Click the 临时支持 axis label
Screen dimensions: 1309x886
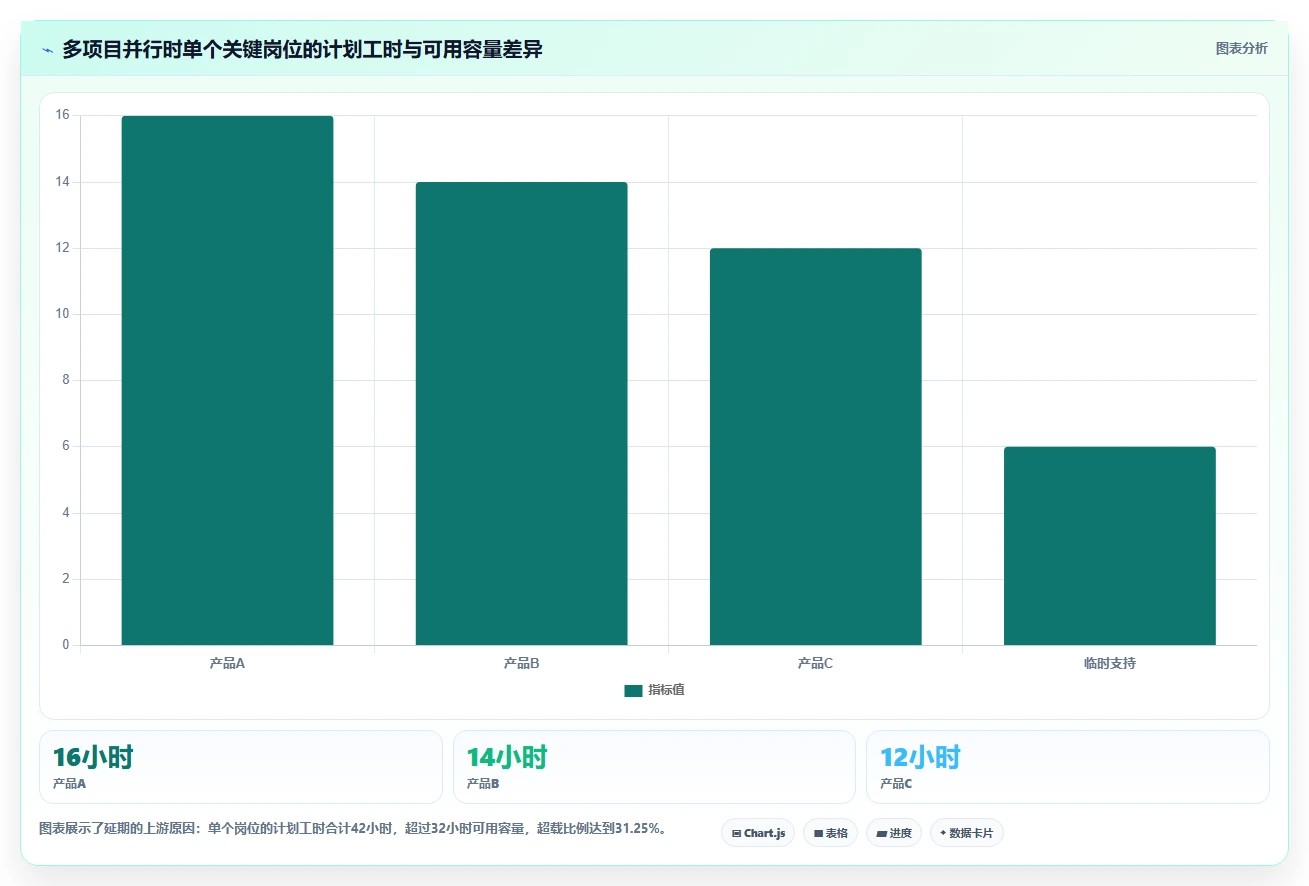click(1109, 663)
